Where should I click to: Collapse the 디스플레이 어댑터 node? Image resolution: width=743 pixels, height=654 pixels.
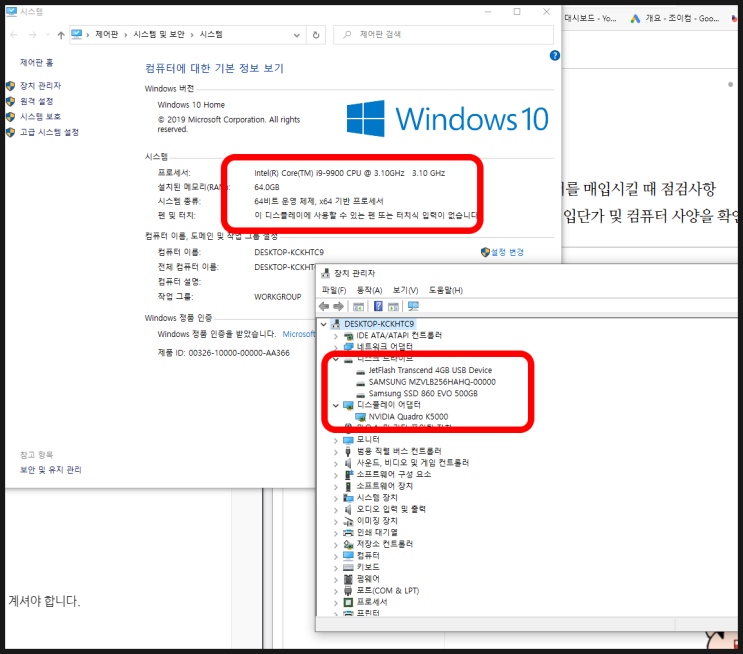click(x=336, y=405)
